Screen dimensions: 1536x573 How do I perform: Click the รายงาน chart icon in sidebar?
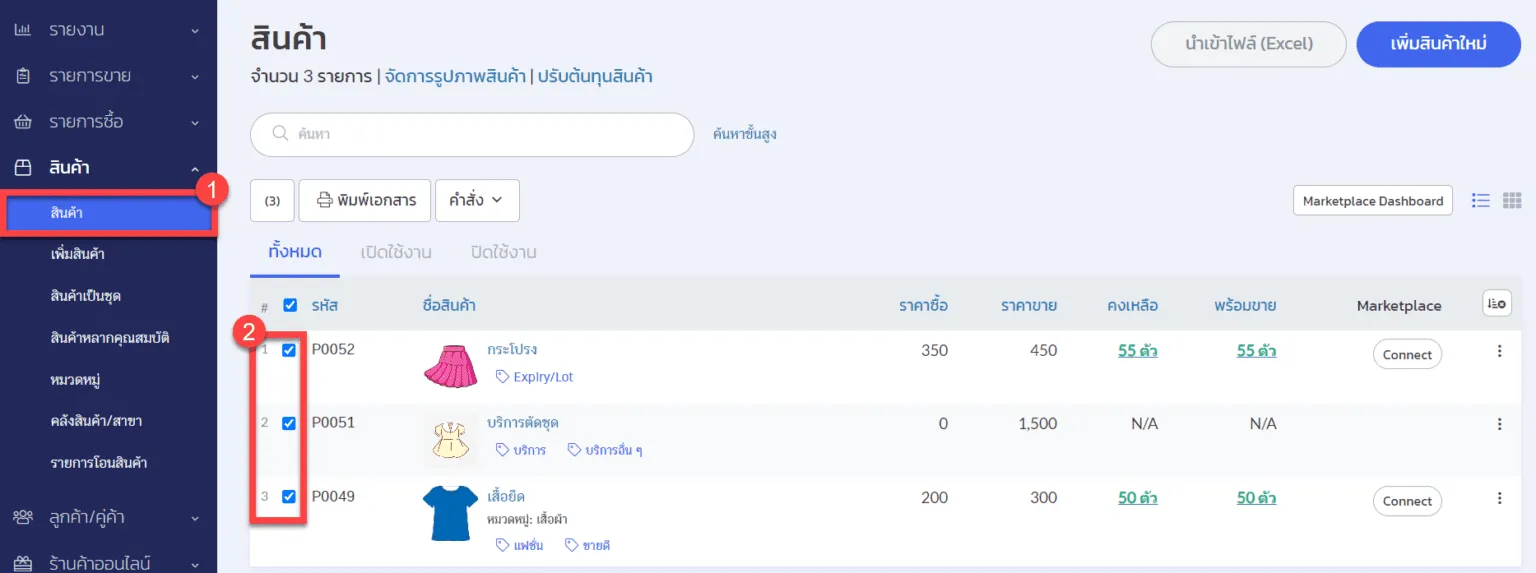click(22, 30)
